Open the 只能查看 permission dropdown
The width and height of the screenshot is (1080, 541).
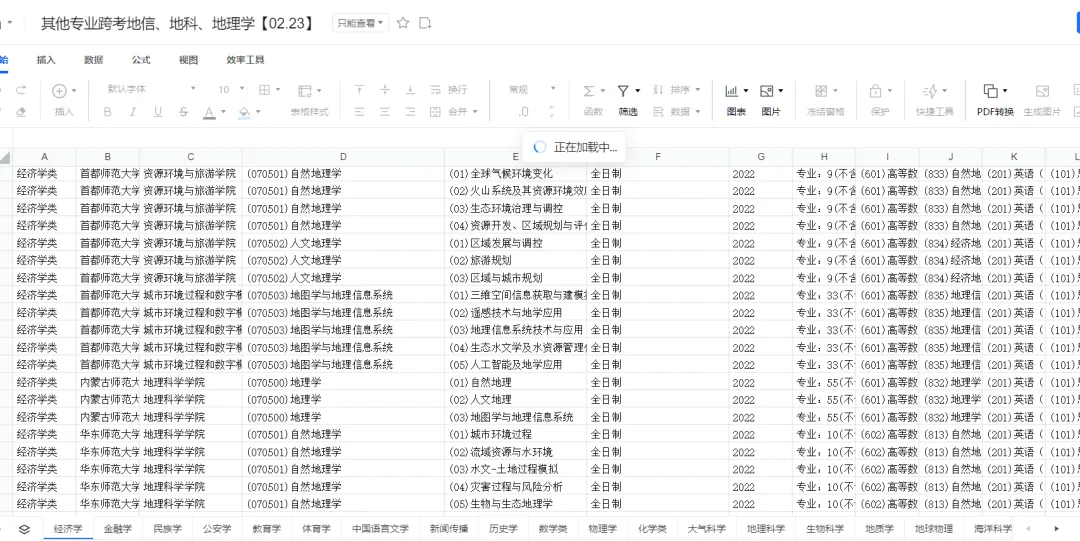tap(360, 23)
